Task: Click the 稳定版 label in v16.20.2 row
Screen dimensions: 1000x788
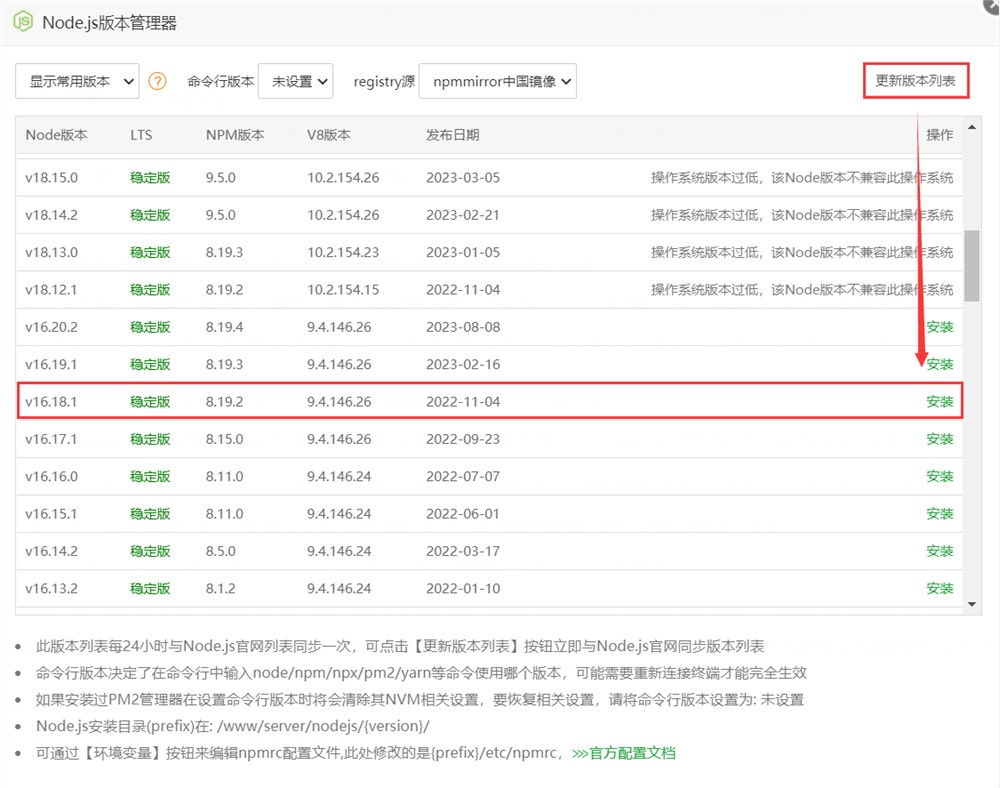Action: pyautogui.click(x=150, y=327)
